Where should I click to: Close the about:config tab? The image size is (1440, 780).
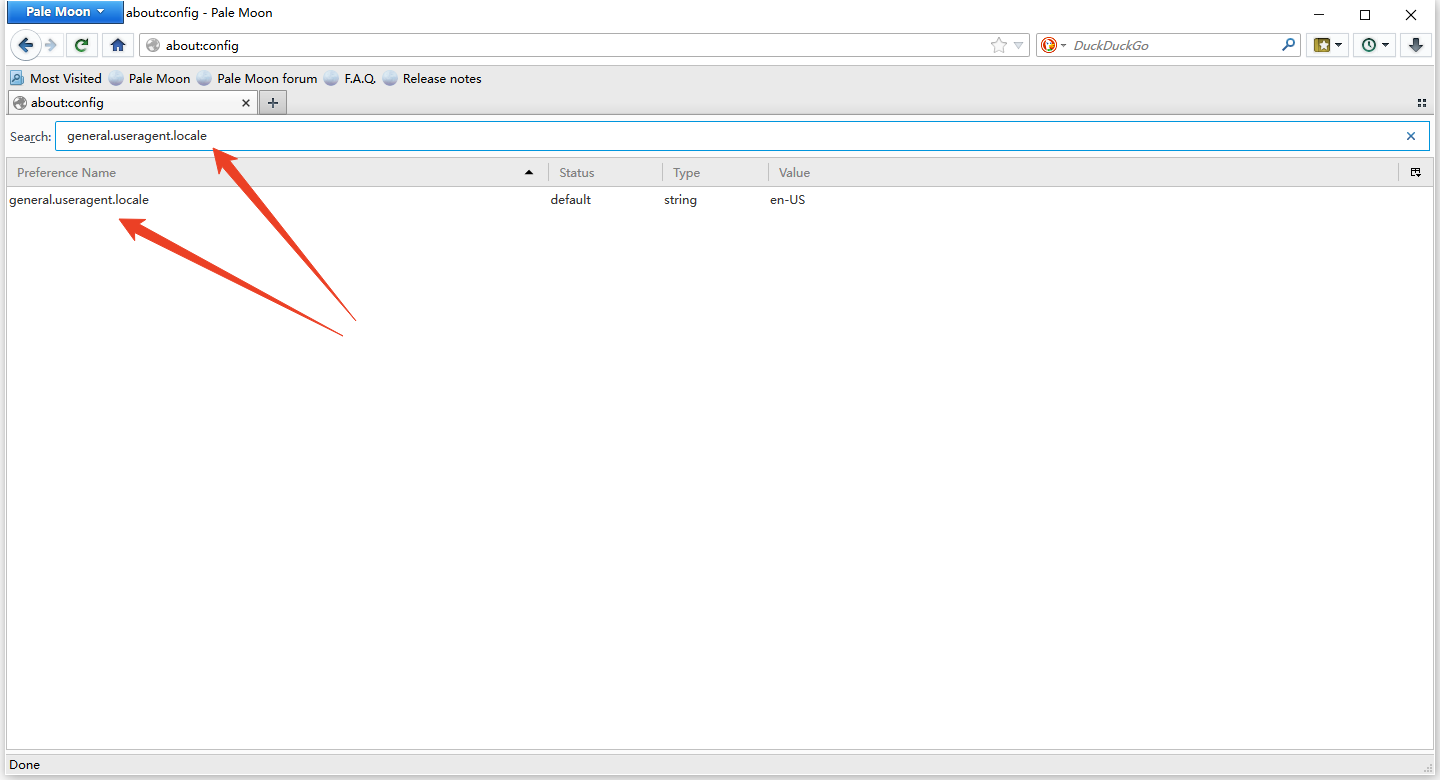tap(247, 103)
